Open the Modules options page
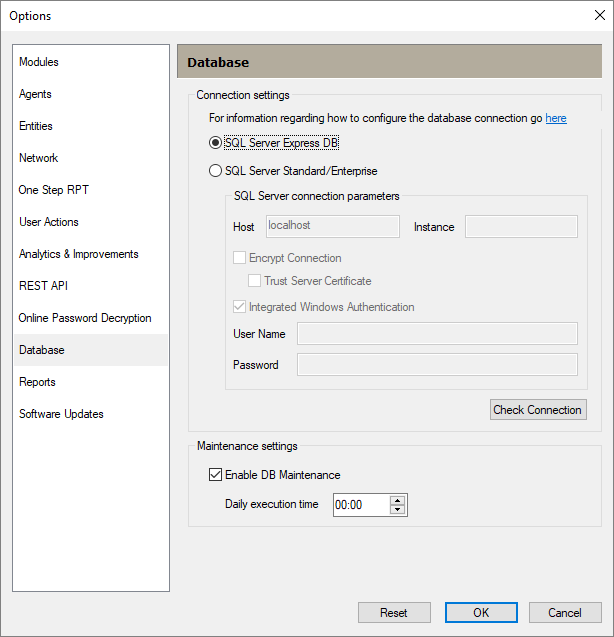614x637 pixels. click(39, 62)
